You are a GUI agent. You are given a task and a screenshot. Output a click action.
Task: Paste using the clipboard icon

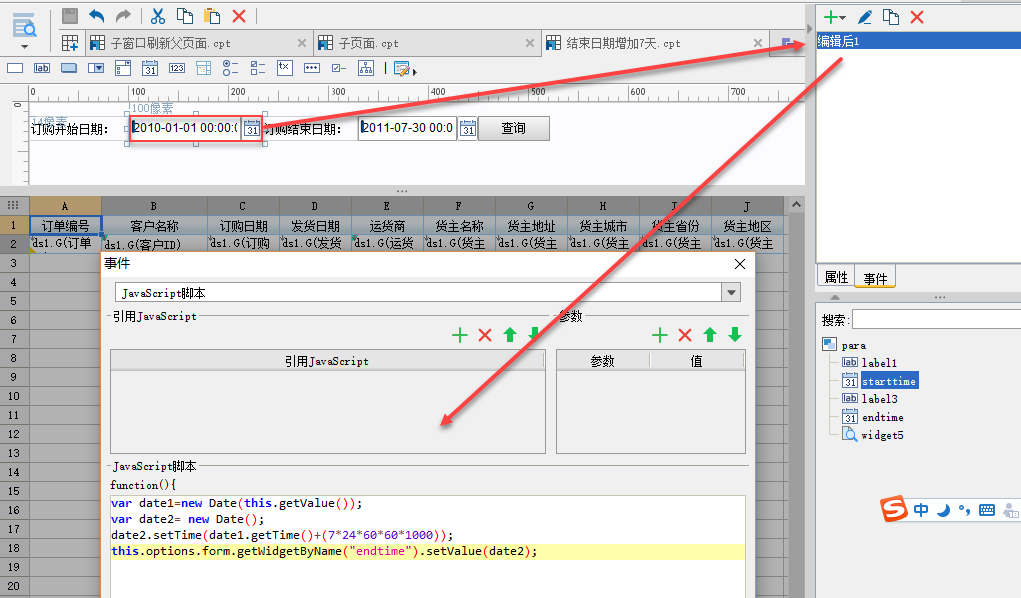coord(212,16)
